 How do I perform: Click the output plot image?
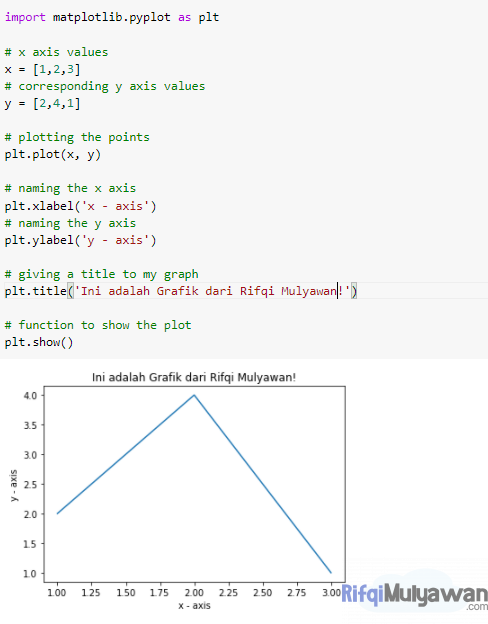point(179,491)
